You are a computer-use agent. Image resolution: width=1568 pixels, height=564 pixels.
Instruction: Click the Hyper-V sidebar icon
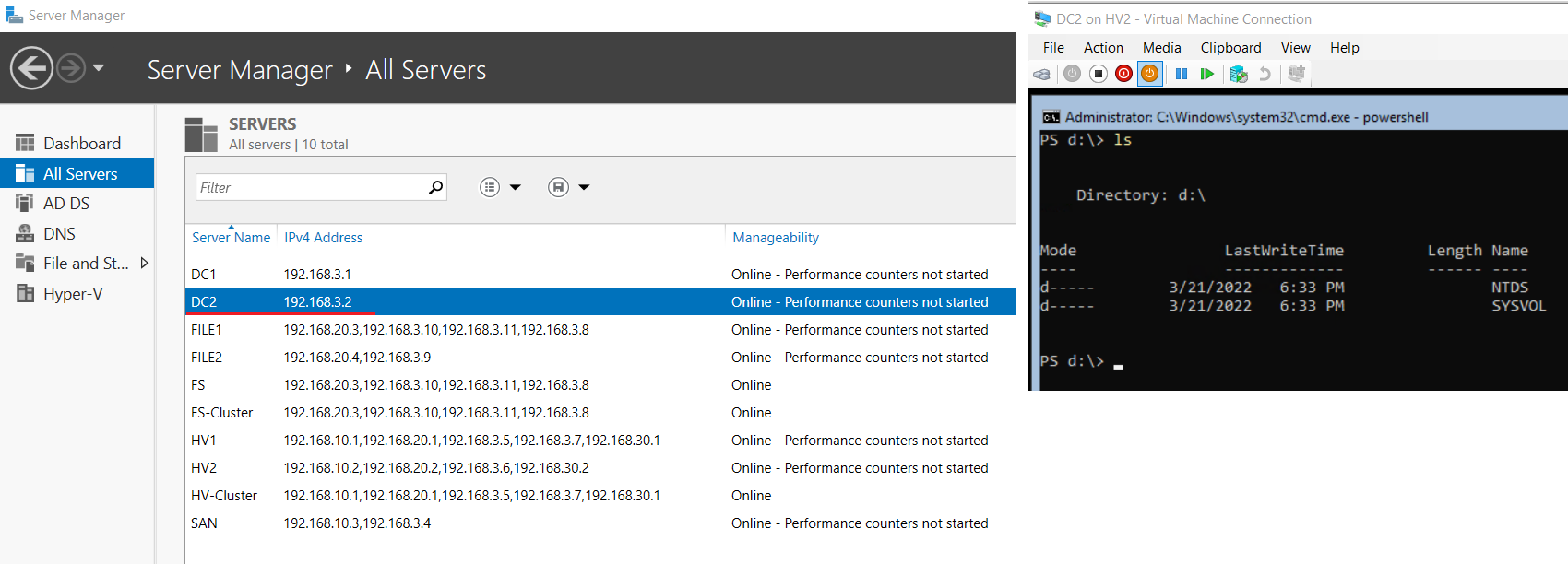pos(25,293)
